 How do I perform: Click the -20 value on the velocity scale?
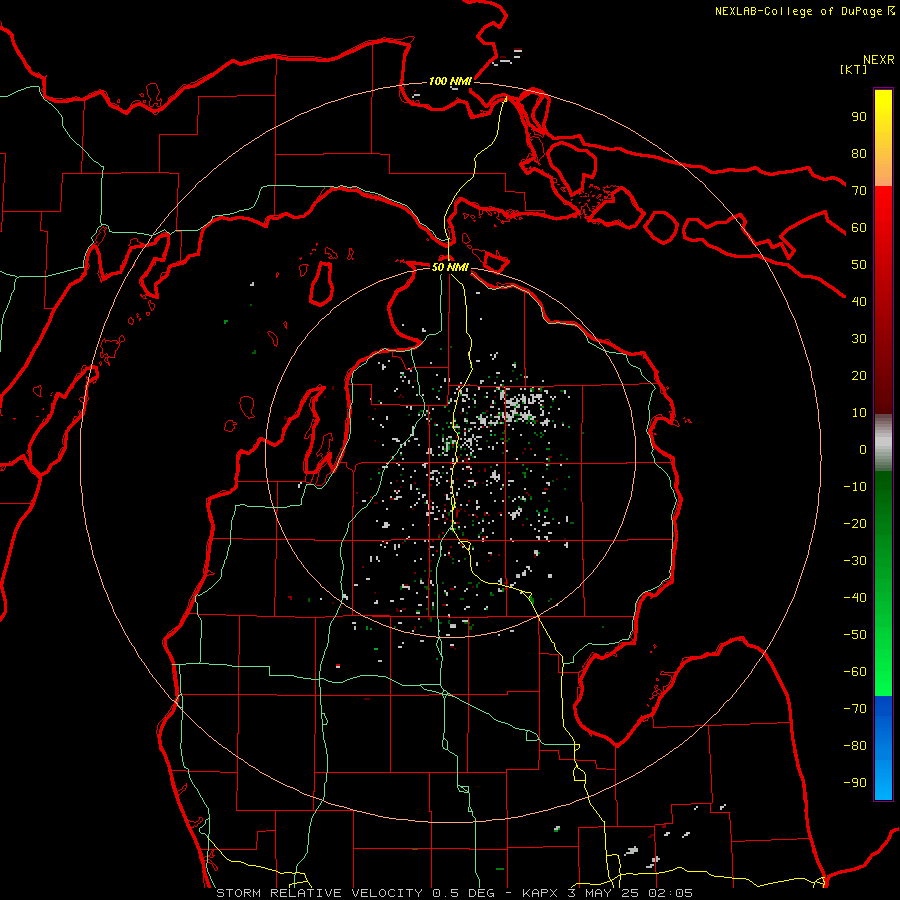855,523
